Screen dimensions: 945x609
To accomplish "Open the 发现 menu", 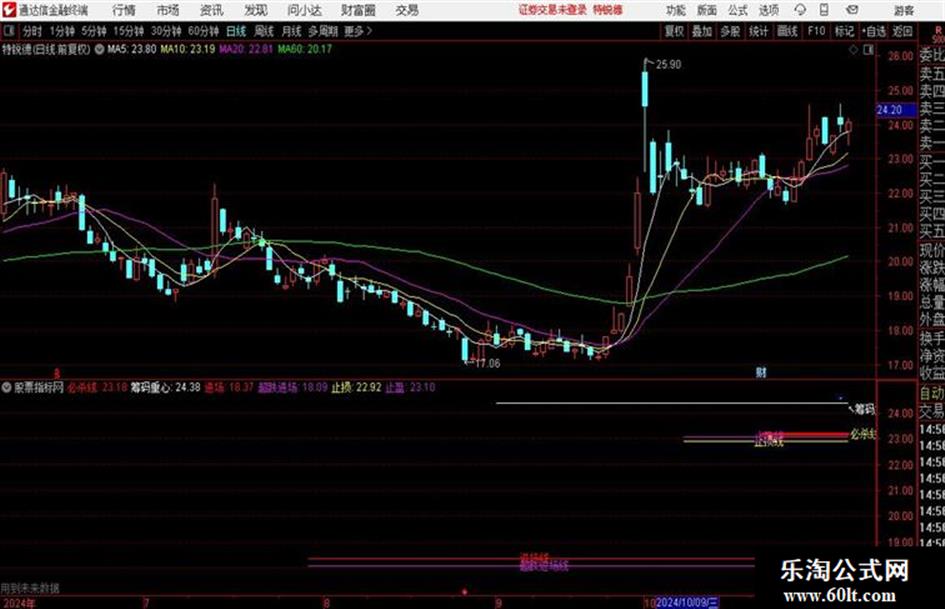I will [256, 10].
